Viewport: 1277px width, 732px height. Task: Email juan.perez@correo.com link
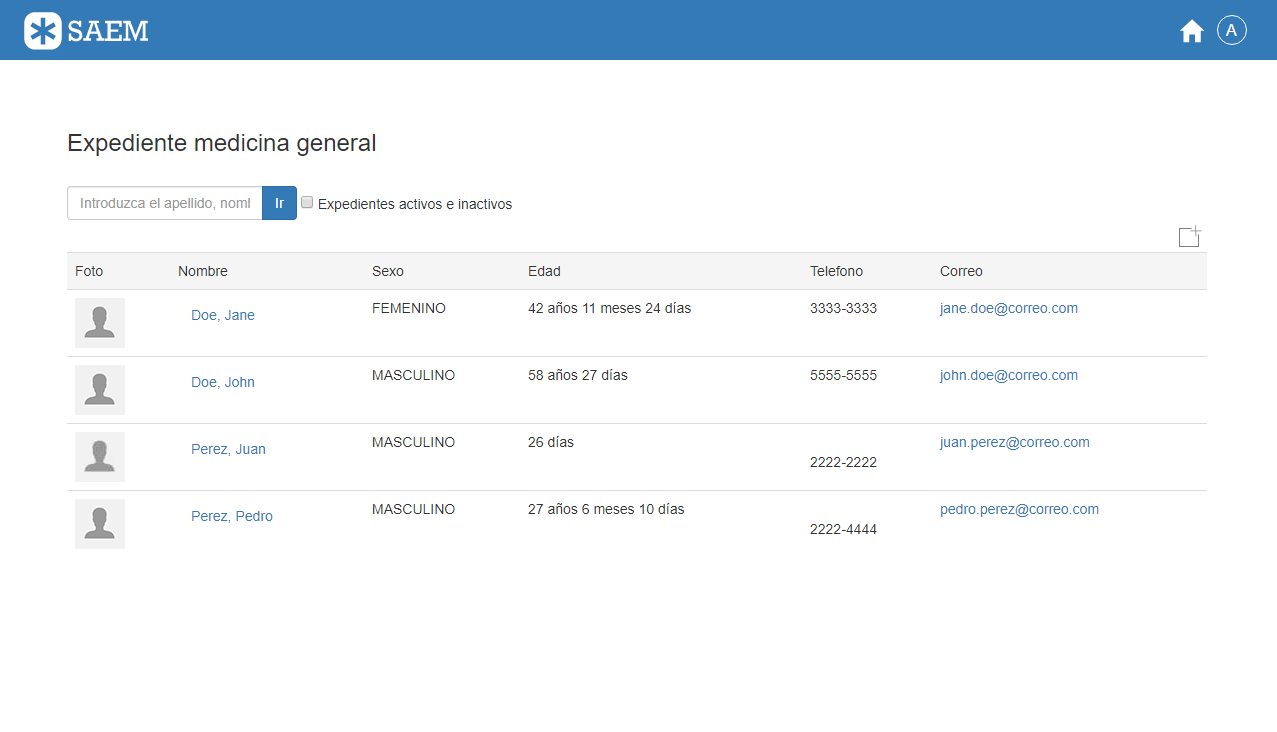(1015, 442)
